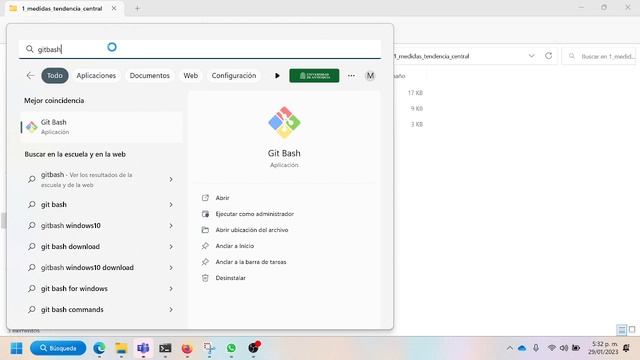
Task: Click the large Git Bash logo in preview
Action: 284,122
